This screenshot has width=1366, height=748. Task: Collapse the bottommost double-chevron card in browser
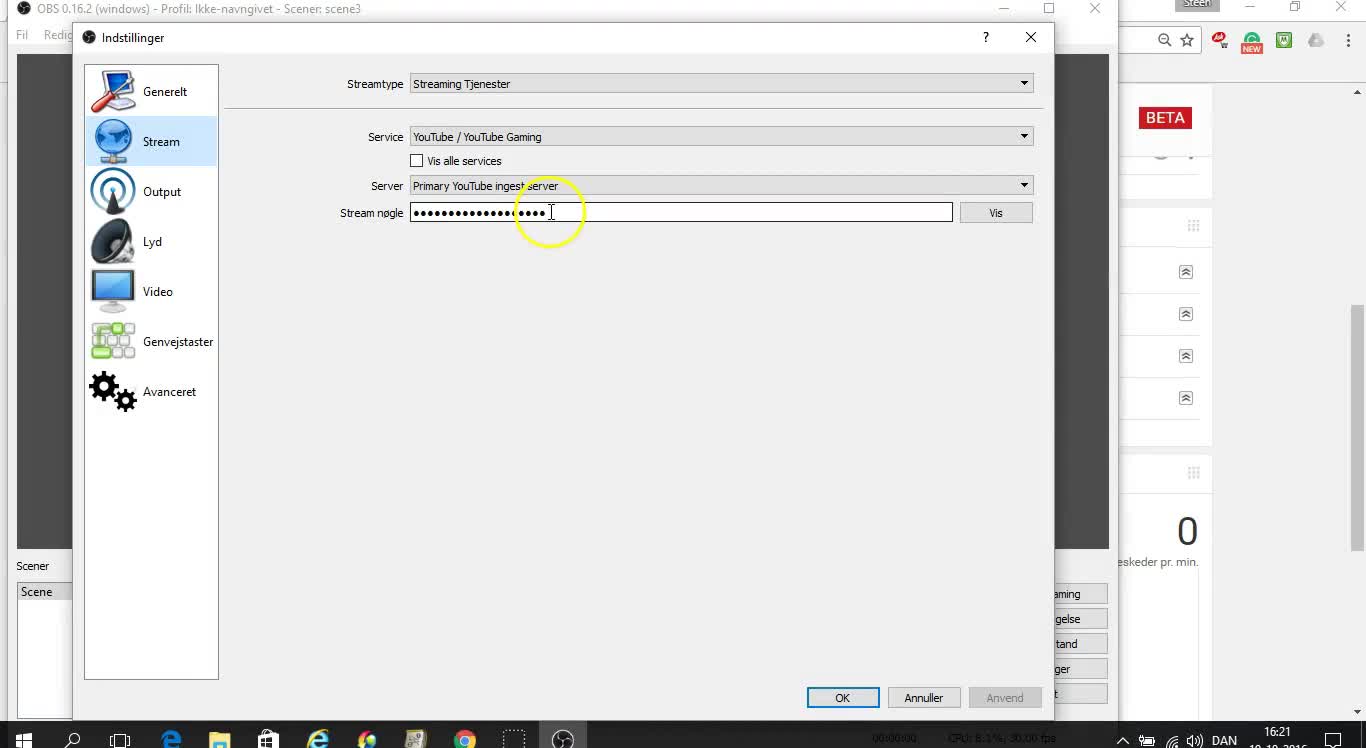point(1186,398)
